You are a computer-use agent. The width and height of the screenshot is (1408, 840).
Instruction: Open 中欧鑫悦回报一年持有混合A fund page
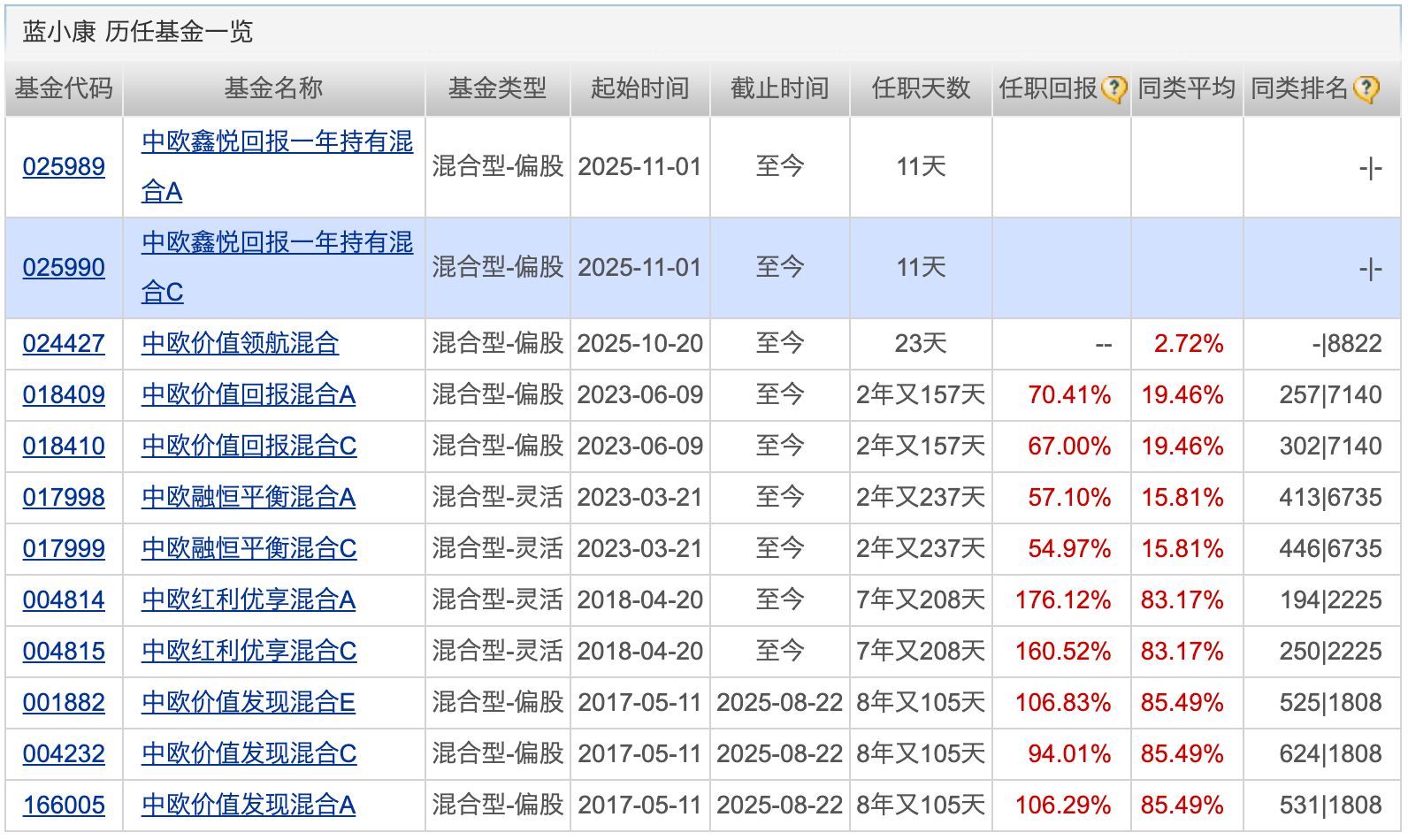(x=276, y=142)
